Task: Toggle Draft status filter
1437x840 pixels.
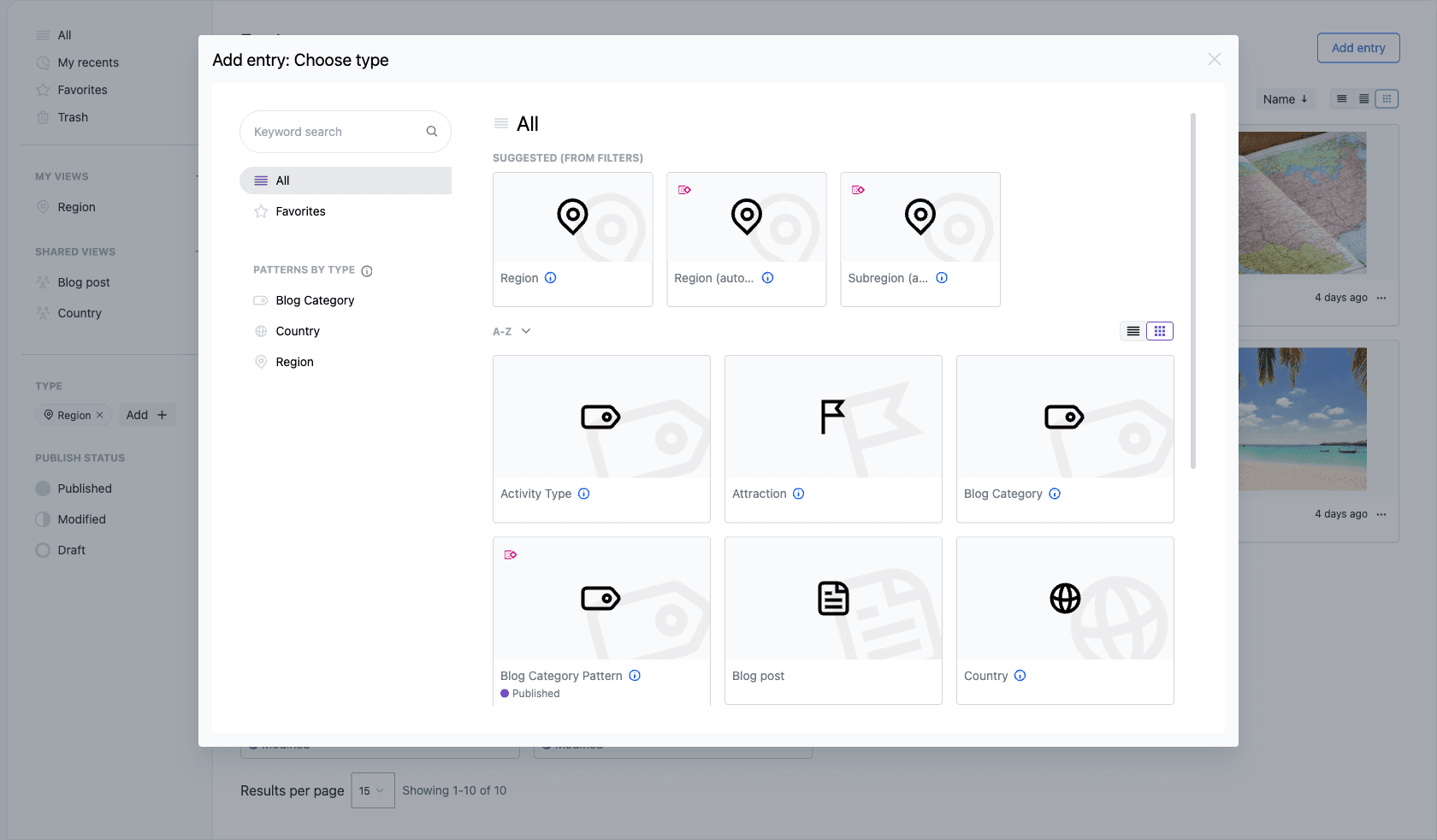Action: tap(61, 550)
